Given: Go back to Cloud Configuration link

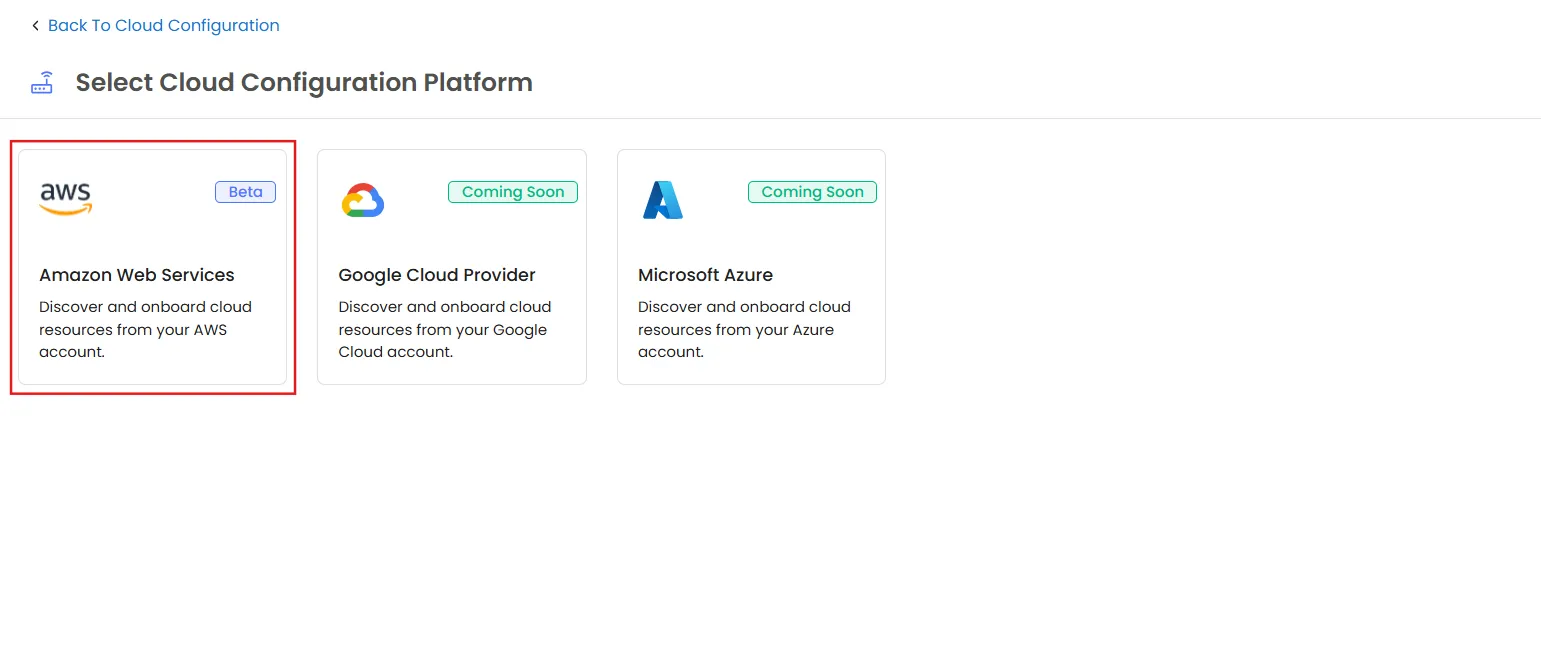Looking at the screenshot, I should pos(163,25).
